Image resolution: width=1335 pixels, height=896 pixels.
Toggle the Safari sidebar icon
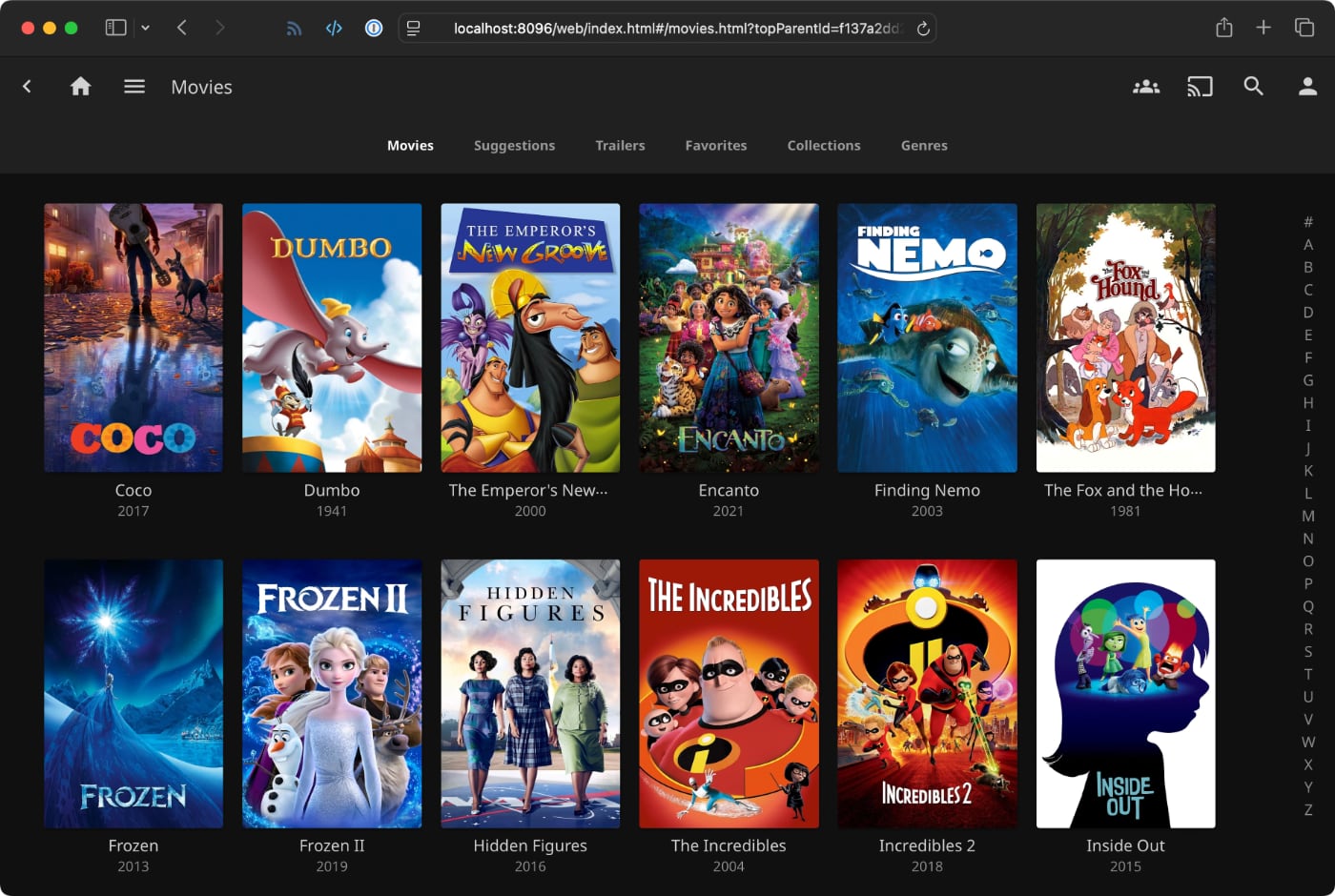click(115, 28)
